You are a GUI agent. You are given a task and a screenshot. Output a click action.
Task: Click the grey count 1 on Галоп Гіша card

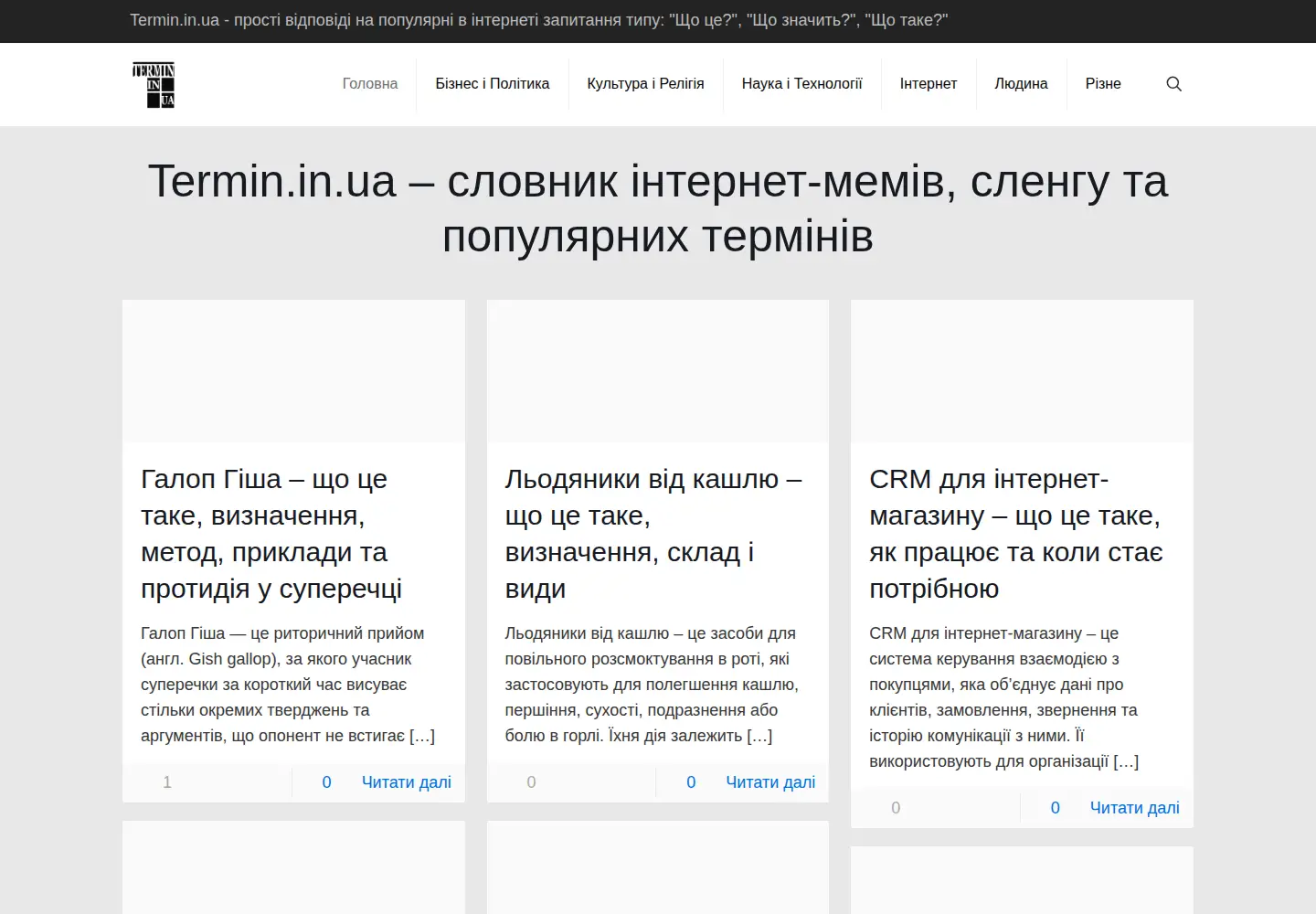[167, 782]
